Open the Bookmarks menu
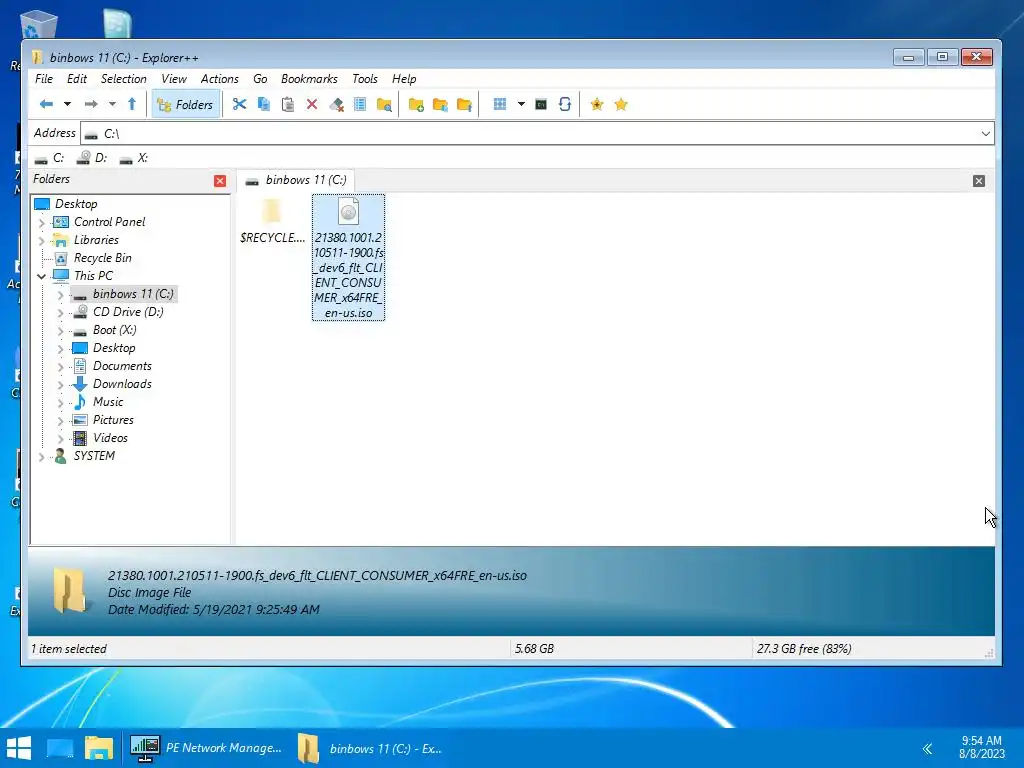Image resolution: width=1024 pixels, height=768 pixels. [x=309, y=79]
